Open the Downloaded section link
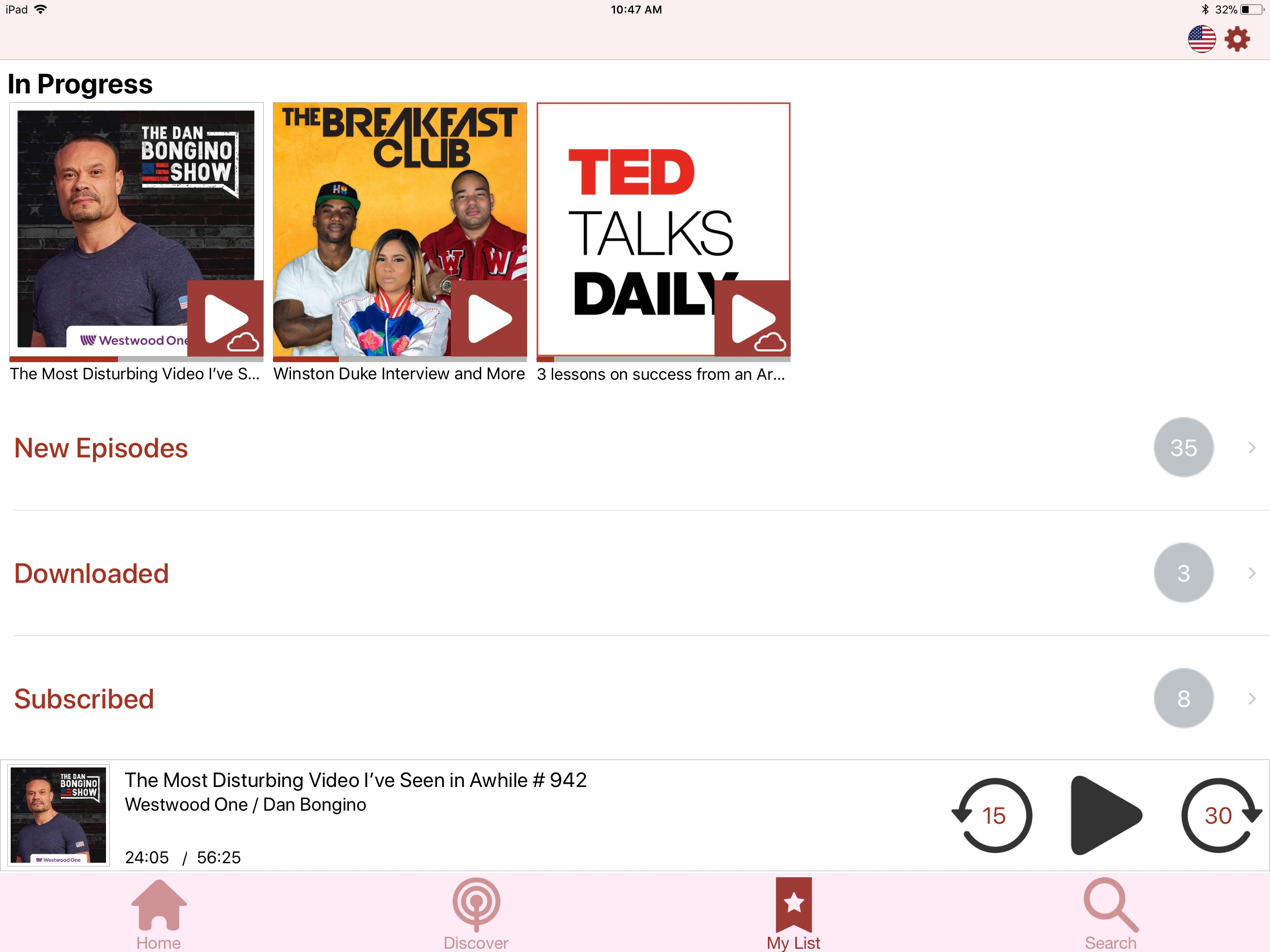Viewport: 1270px width, 952px height. coord(91,573)
